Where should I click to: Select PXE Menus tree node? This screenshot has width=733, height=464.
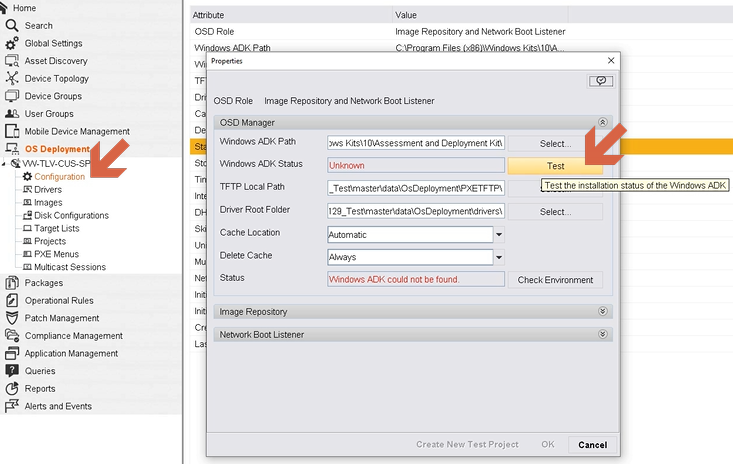point(58,254)
